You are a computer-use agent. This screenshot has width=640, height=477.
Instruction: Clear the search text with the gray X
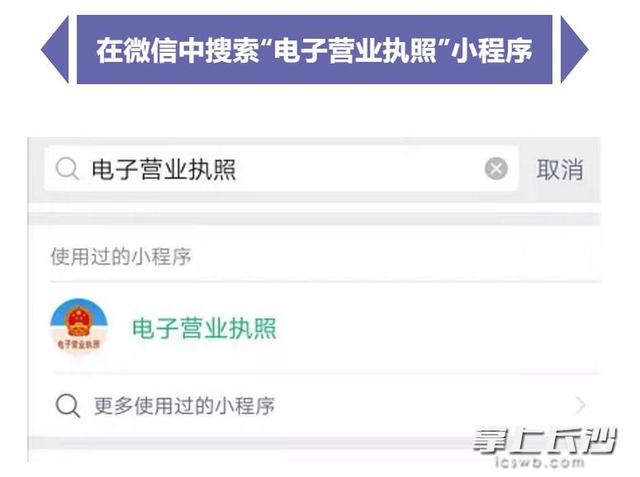pos(496,170)
